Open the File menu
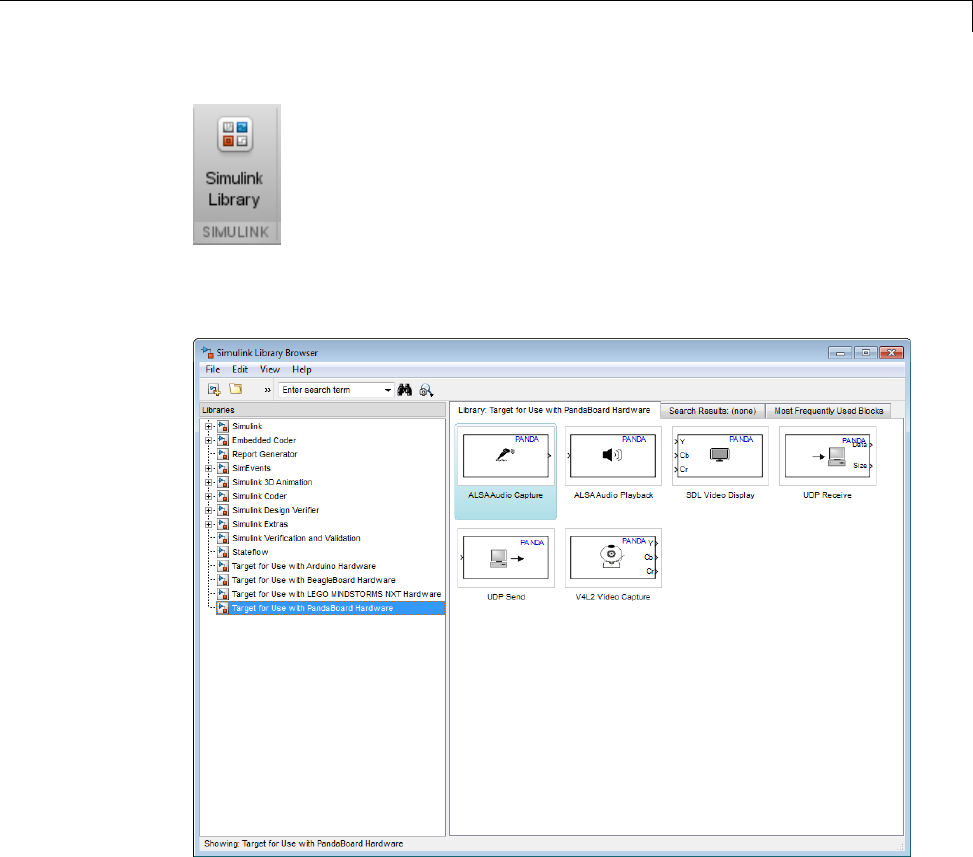The height and width of the screenshot is (857, 973). (x=213, y=369)
